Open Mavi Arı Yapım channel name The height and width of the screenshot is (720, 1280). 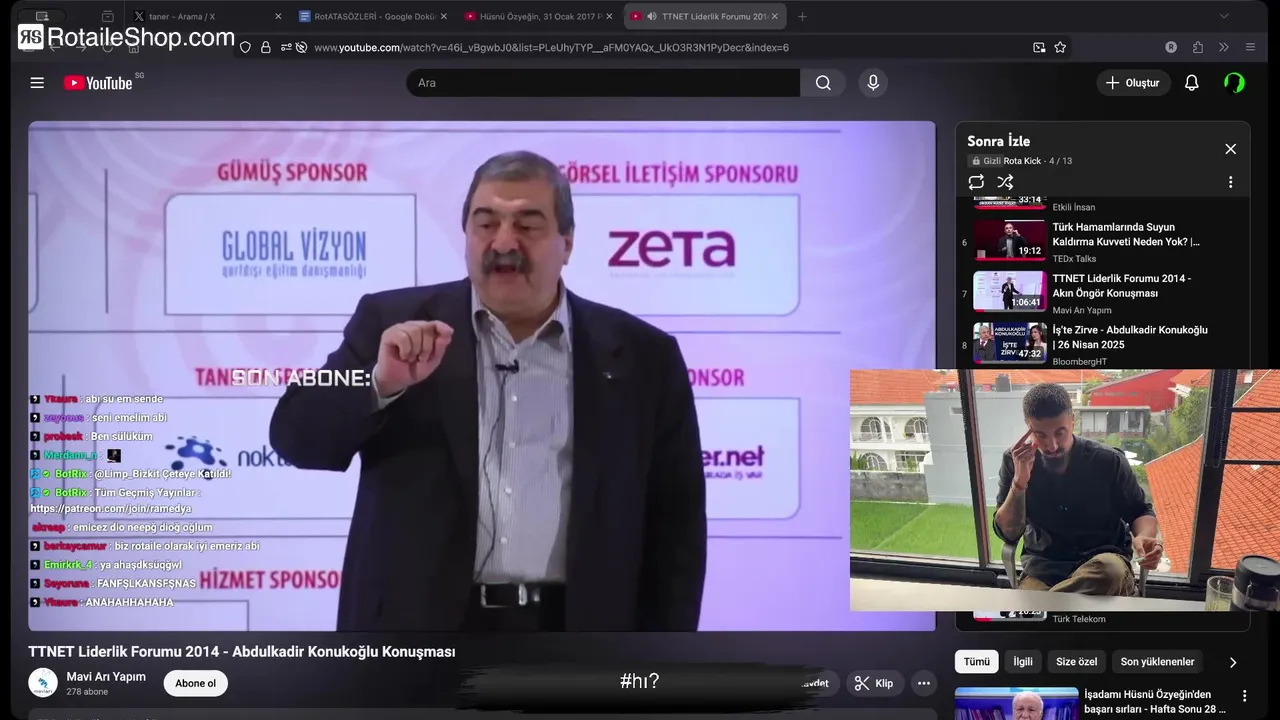click(106, 677)
